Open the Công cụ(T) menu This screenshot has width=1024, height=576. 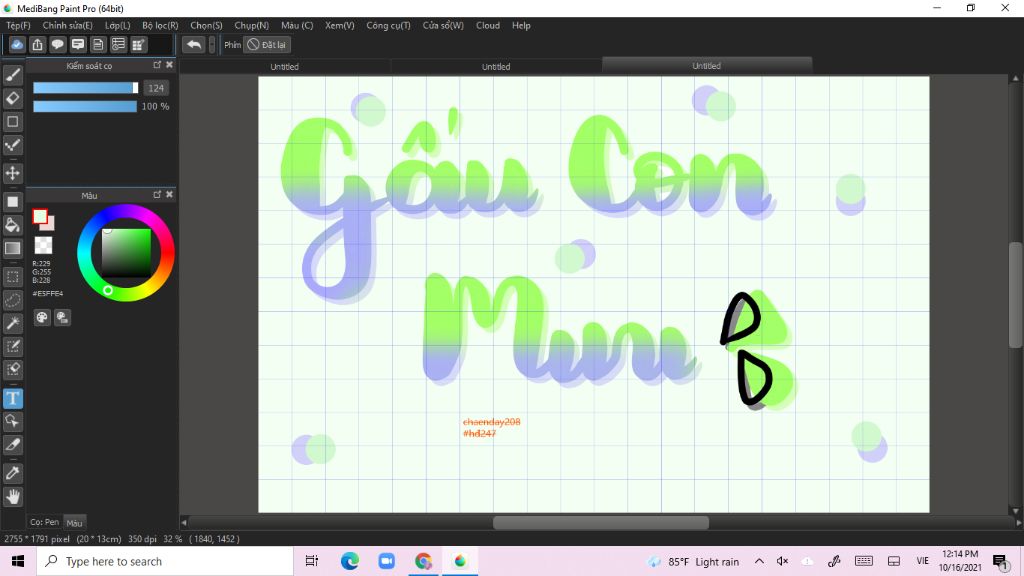(388, 25)
